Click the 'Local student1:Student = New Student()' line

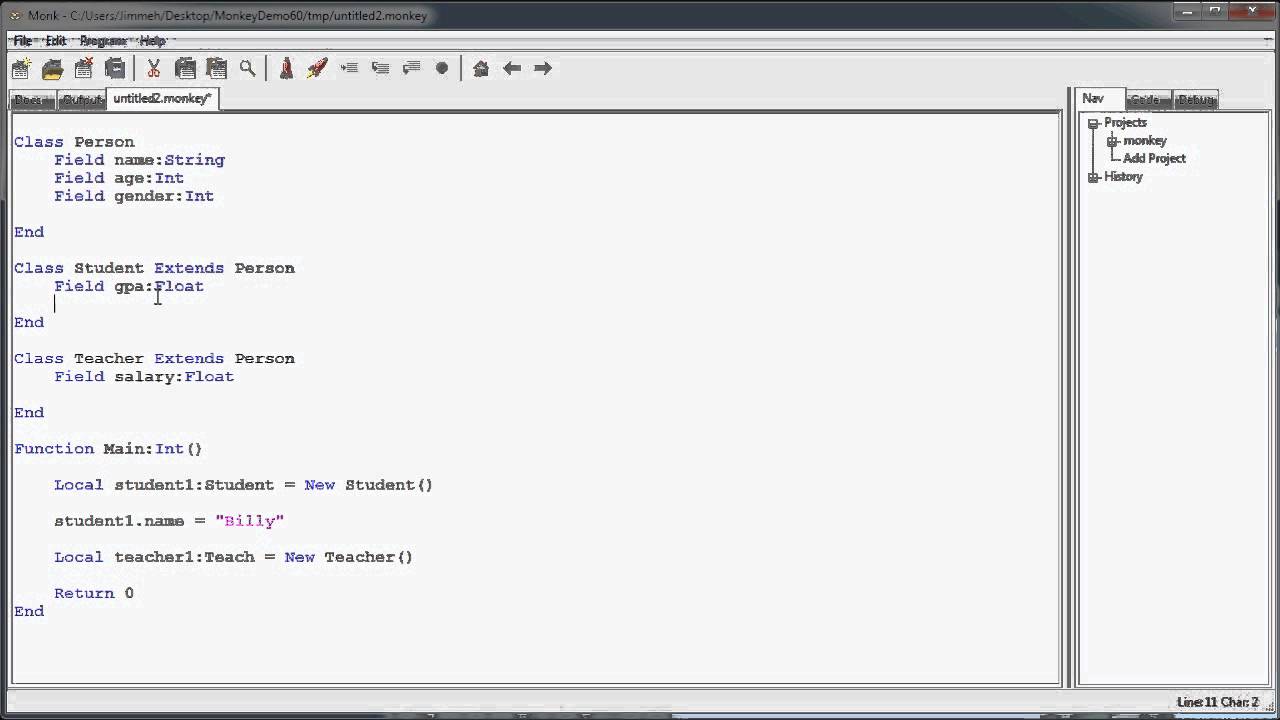tap(243, 485)
